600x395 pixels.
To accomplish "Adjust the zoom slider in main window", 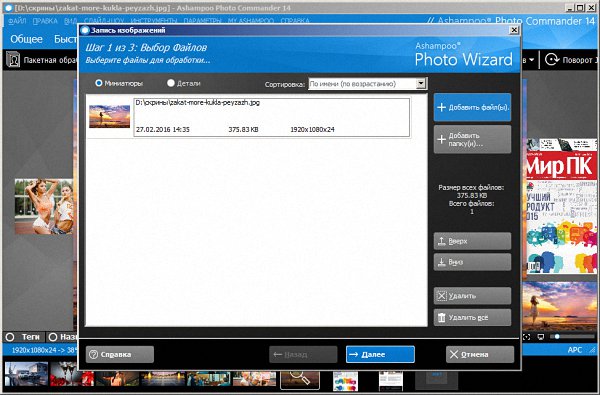I will tap(572, 337).
